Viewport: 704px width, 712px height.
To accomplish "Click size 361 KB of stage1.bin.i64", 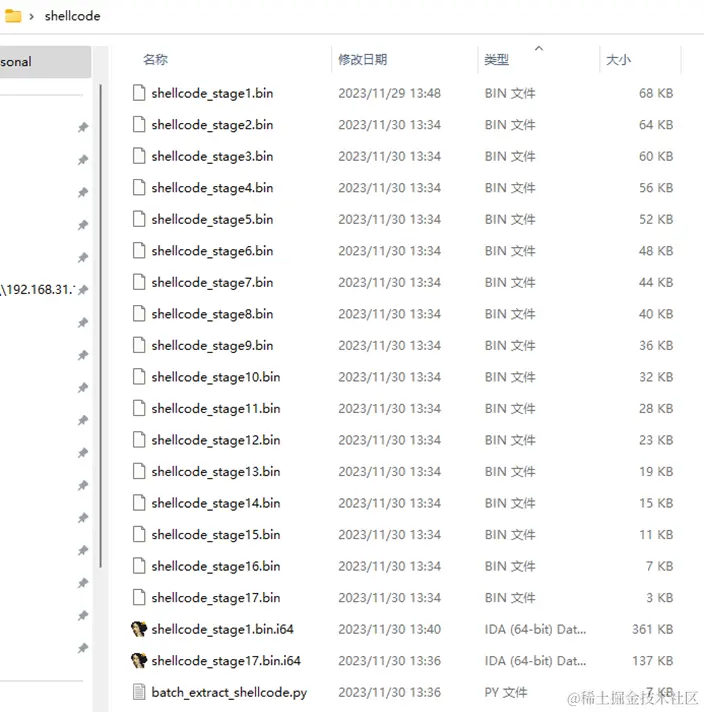I will [x=653, y=629].
